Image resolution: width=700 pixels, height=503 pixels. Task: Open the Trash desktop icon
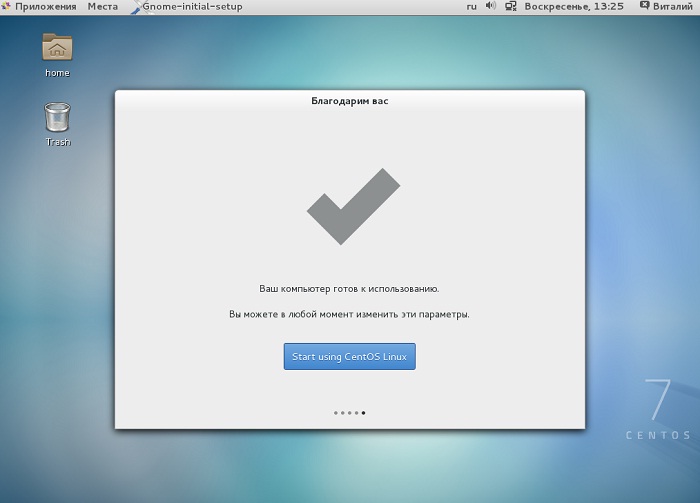pos(58,125)
